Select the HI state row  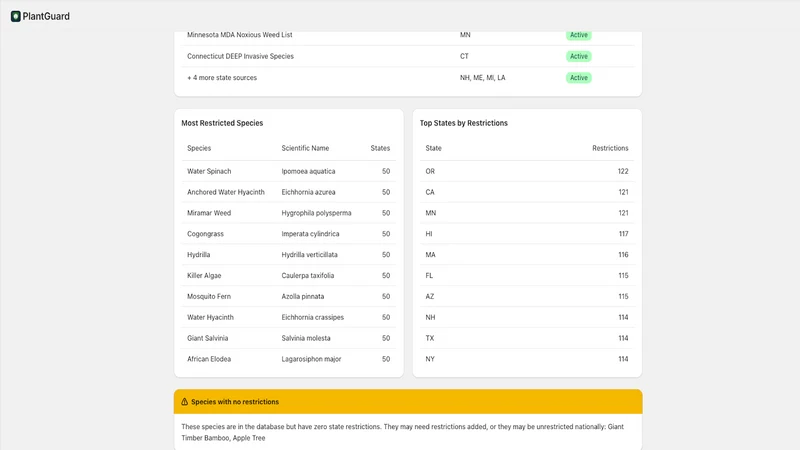(527, 234)
